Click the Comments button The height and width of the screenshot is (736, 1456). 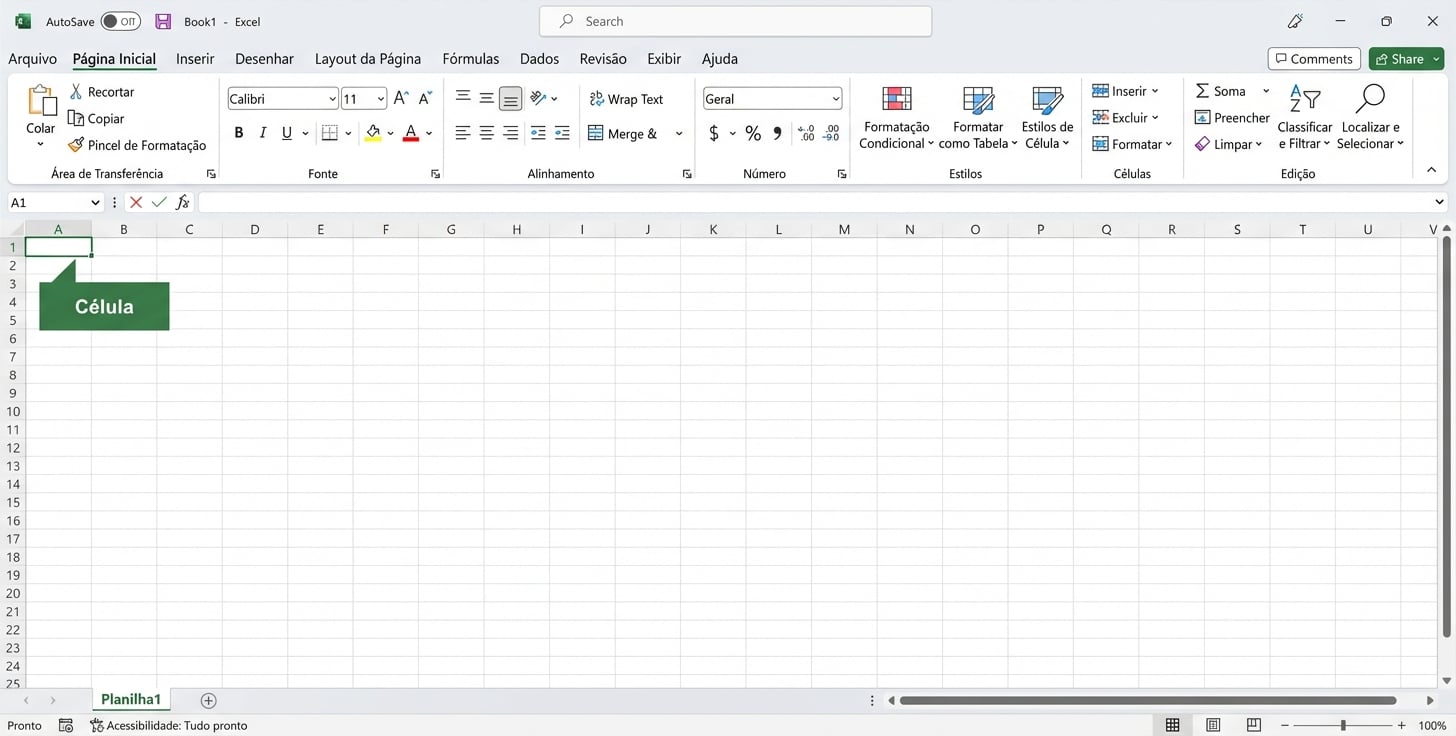coord(1314,59)
